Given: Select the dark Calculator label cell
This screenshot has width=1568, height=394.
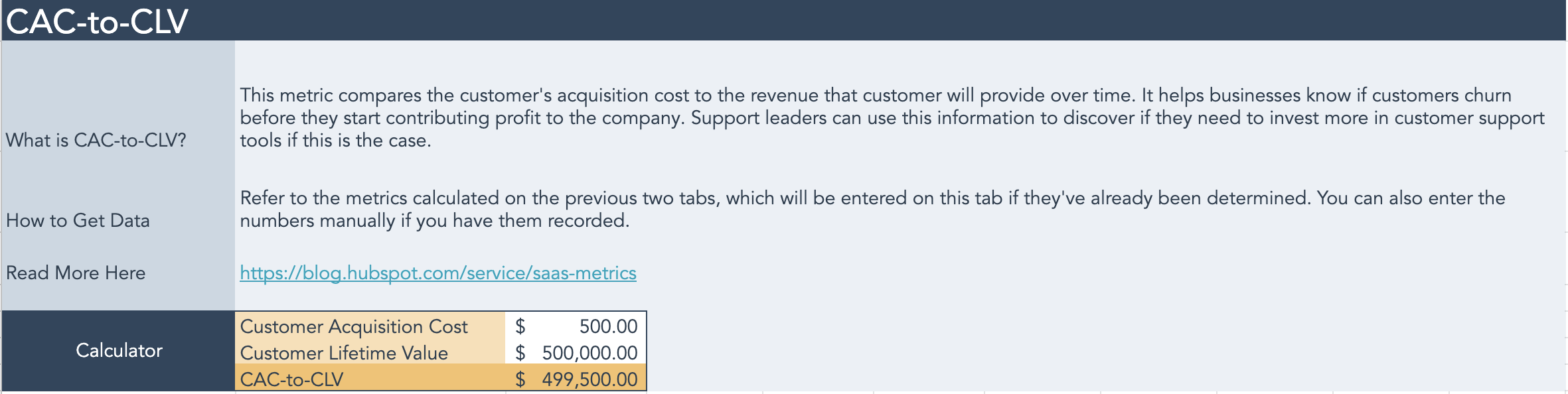Looking at the screenshot, I should click(119, 350).
